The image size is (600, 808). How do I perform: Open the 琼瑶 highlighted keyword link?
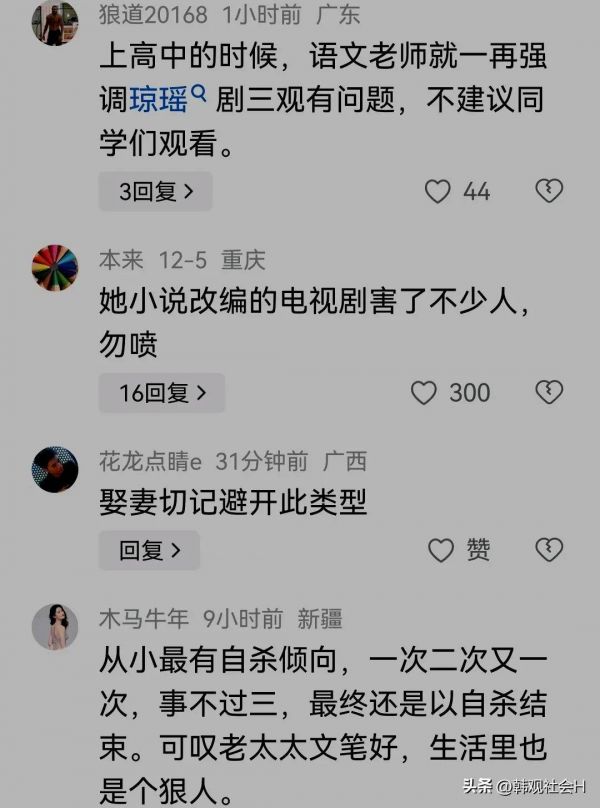tap(158, 99)
